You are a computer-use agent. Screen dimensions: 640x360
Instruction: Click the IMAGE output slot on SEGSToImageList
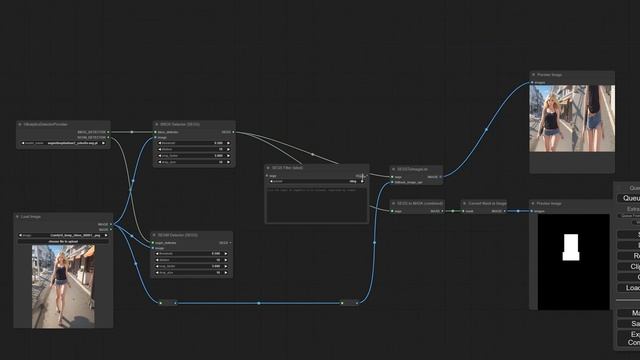point(440,177)
